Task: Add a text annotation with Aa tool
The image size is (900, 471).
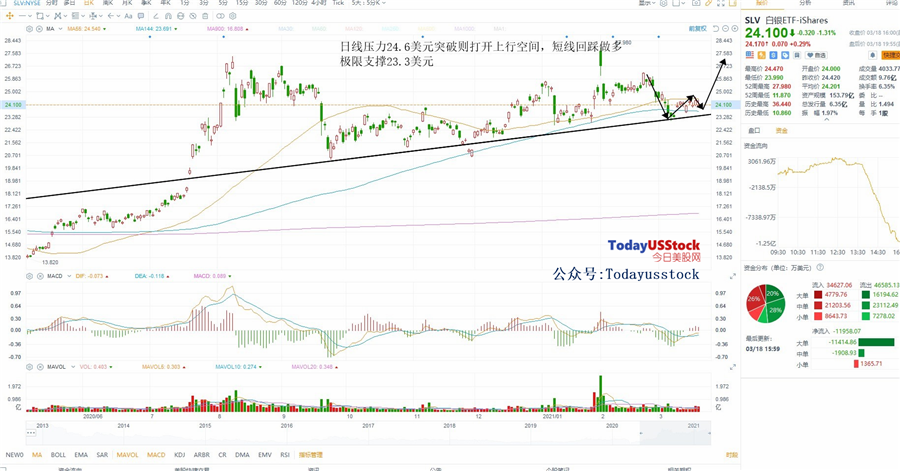Action: coord(128,16)
